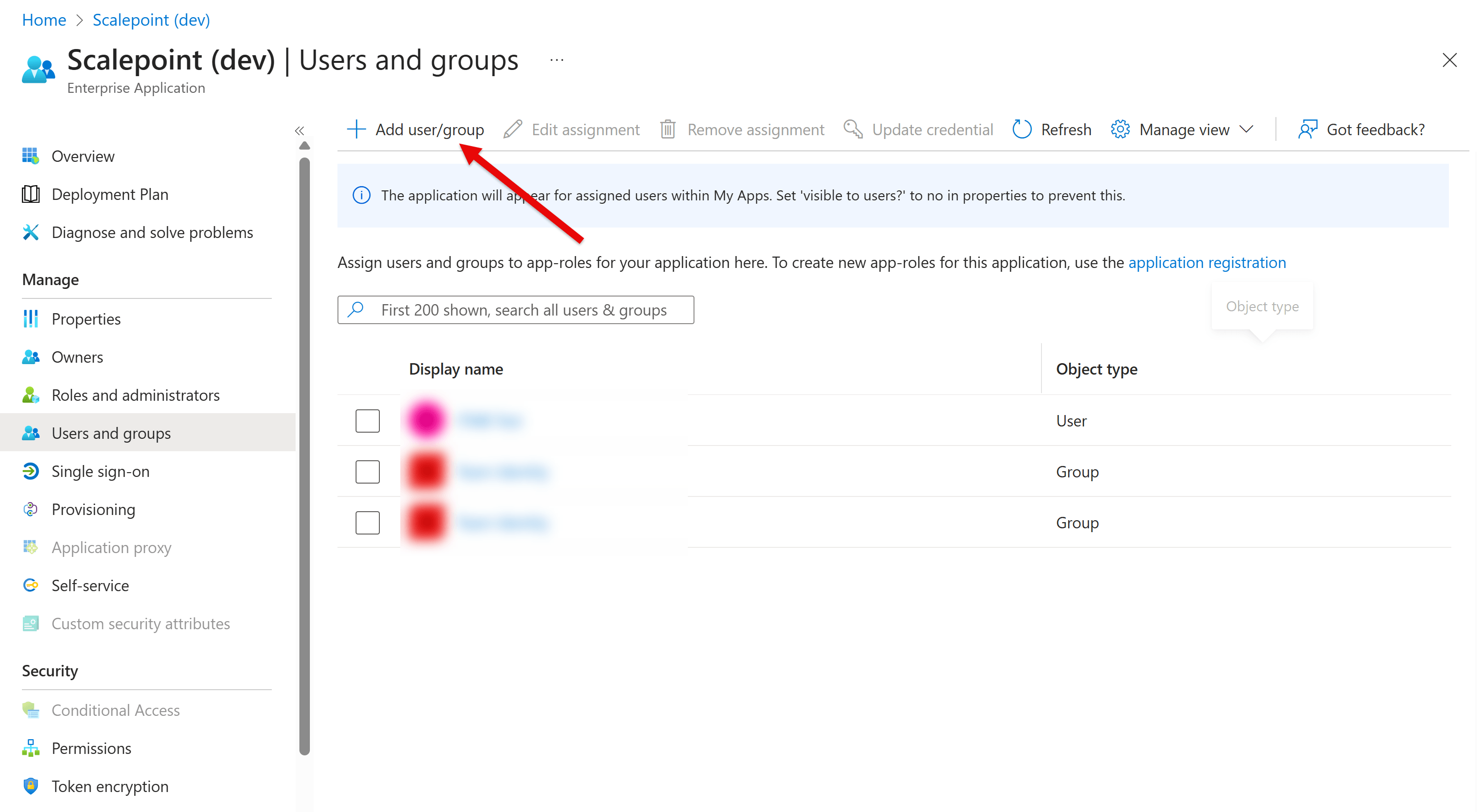Click the Provisioning sidebar icon

tap(30, 509)
